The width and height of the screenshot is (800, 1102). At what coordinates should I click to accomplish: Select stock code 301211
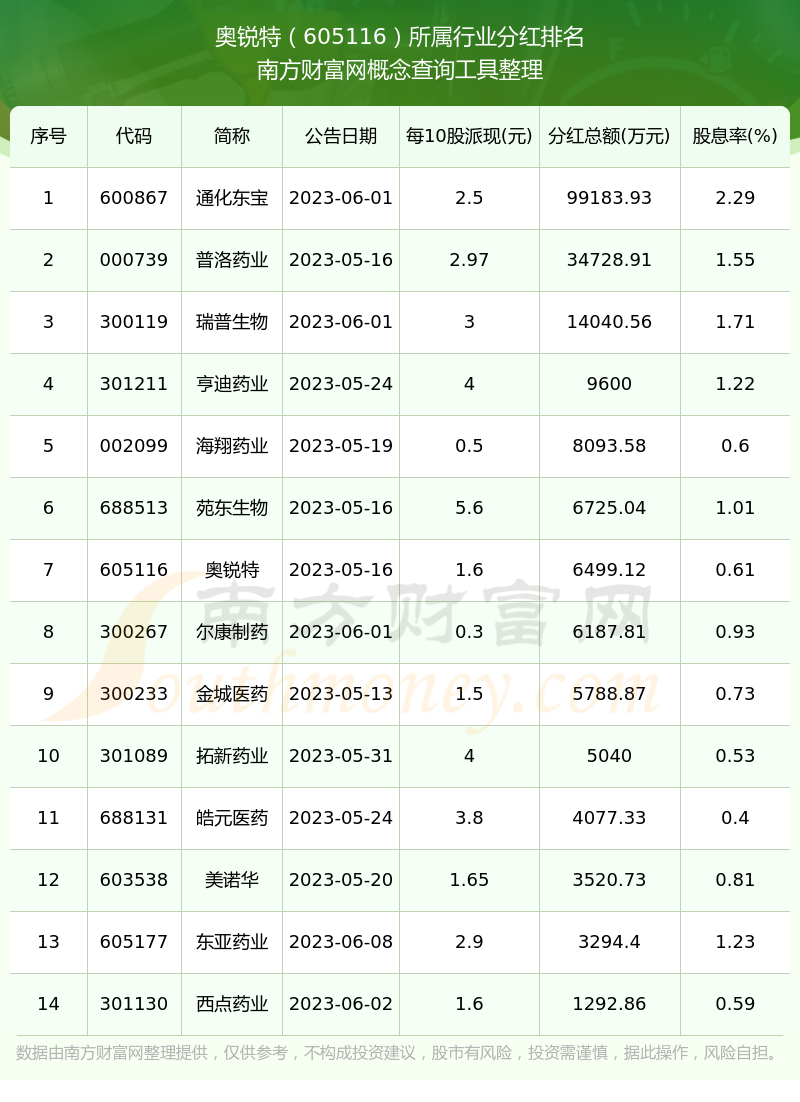pos(134,384)
